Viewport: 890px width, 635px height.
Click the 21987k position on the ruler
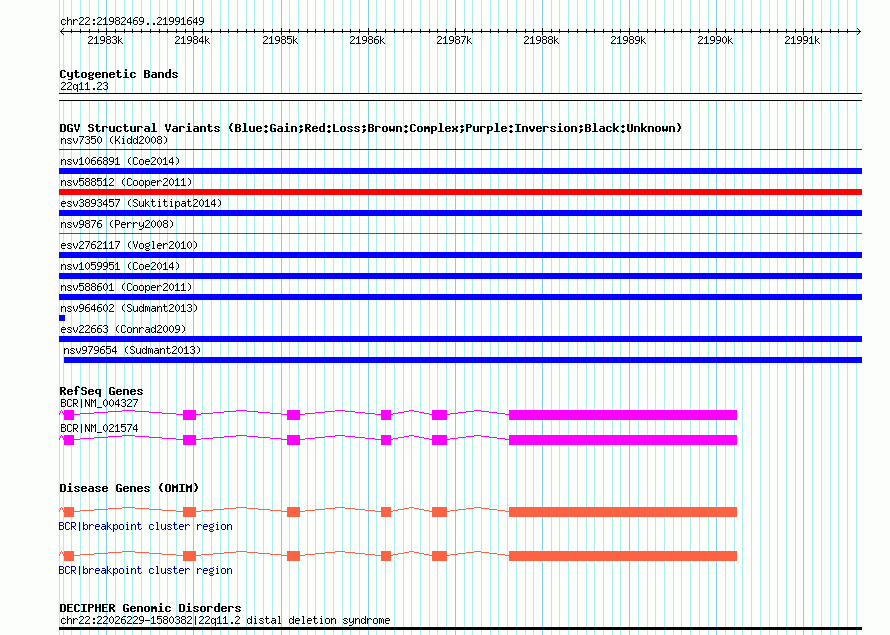454,40
